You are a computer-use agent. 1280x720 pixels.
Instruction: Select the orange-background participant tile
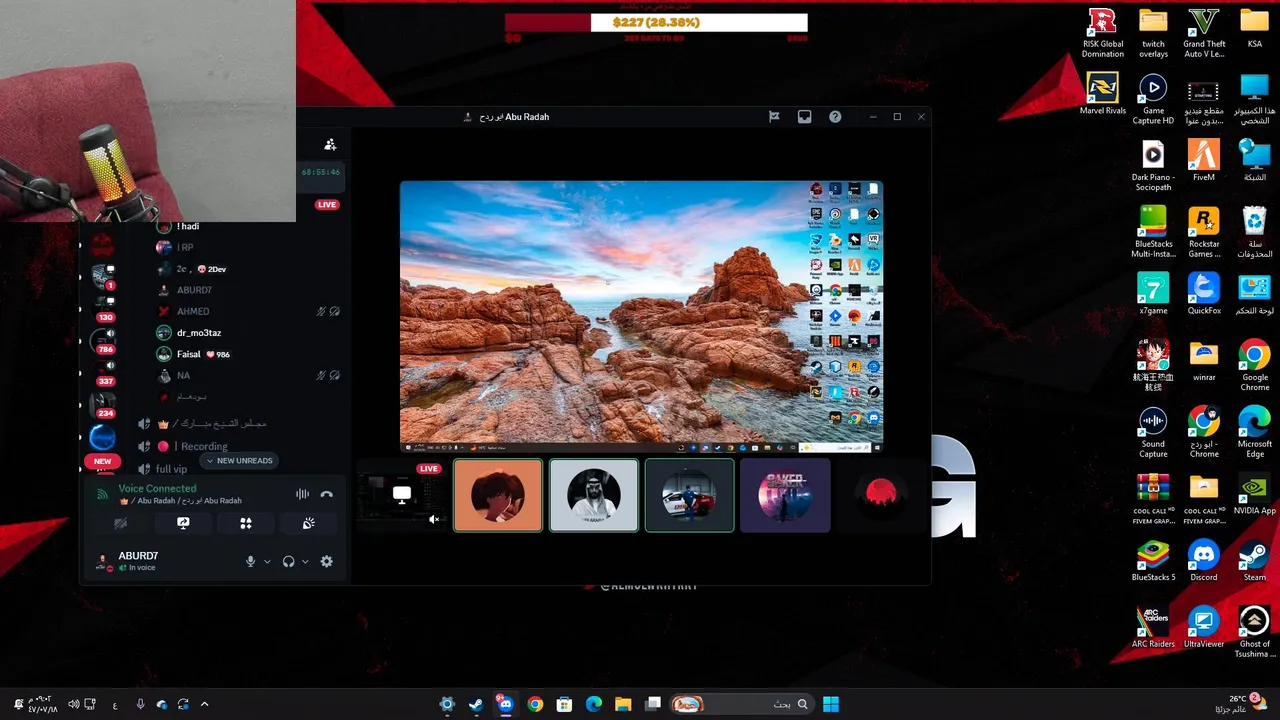point(498,495)
